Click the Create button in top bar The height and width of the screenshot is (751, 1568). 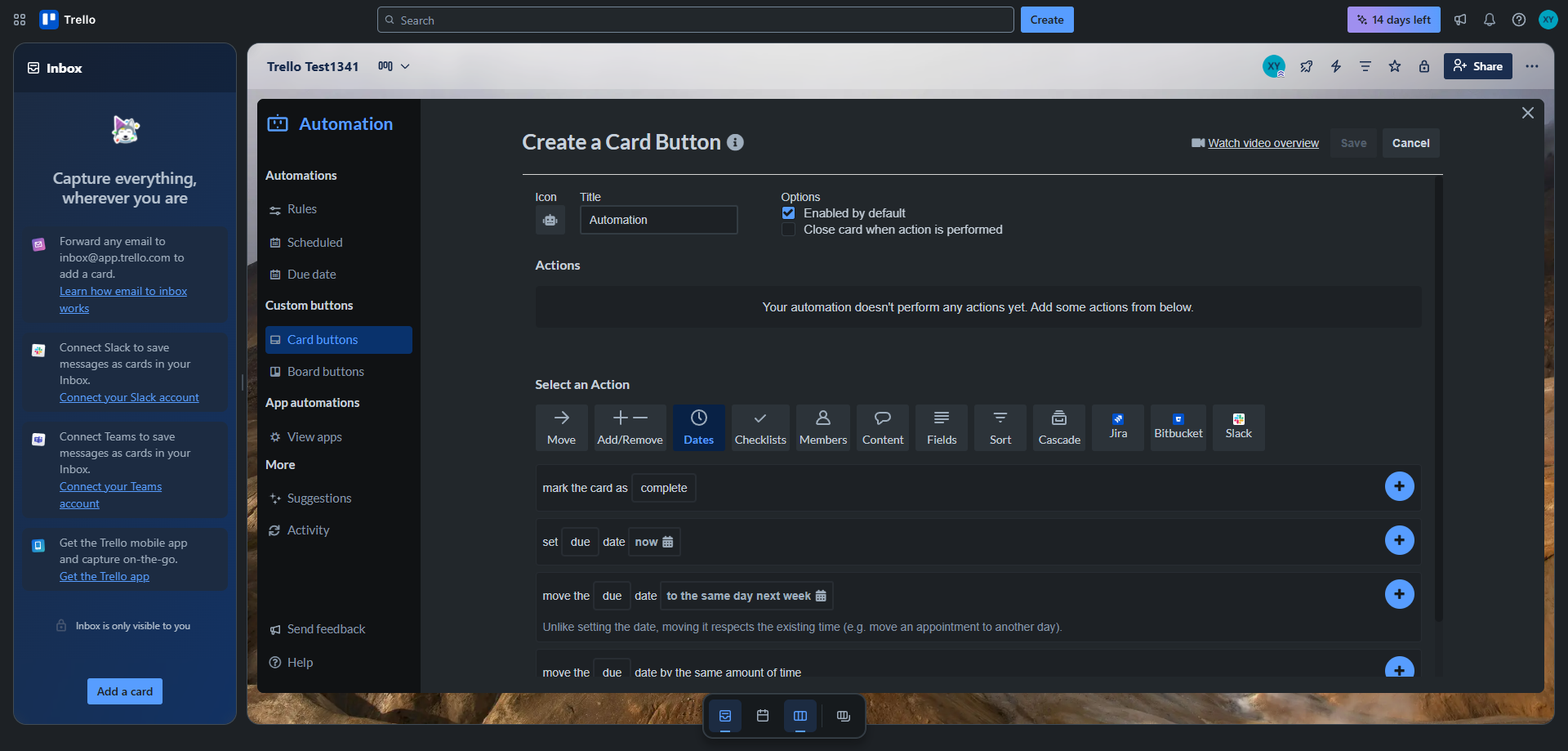(x=1047, y=20)
